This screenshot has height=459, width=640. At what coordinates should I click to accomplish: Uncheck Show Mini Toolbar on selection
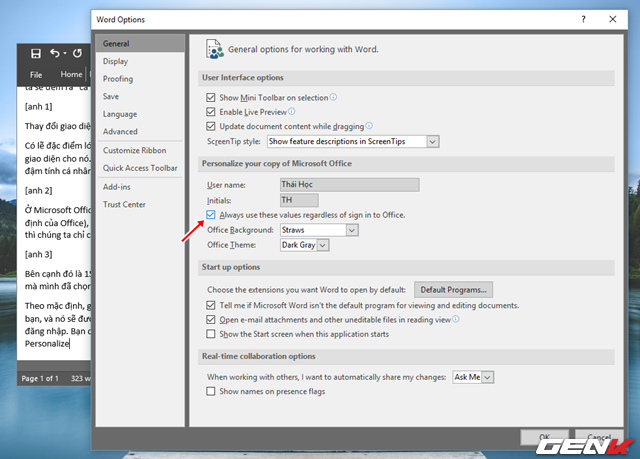pos(210,98)
